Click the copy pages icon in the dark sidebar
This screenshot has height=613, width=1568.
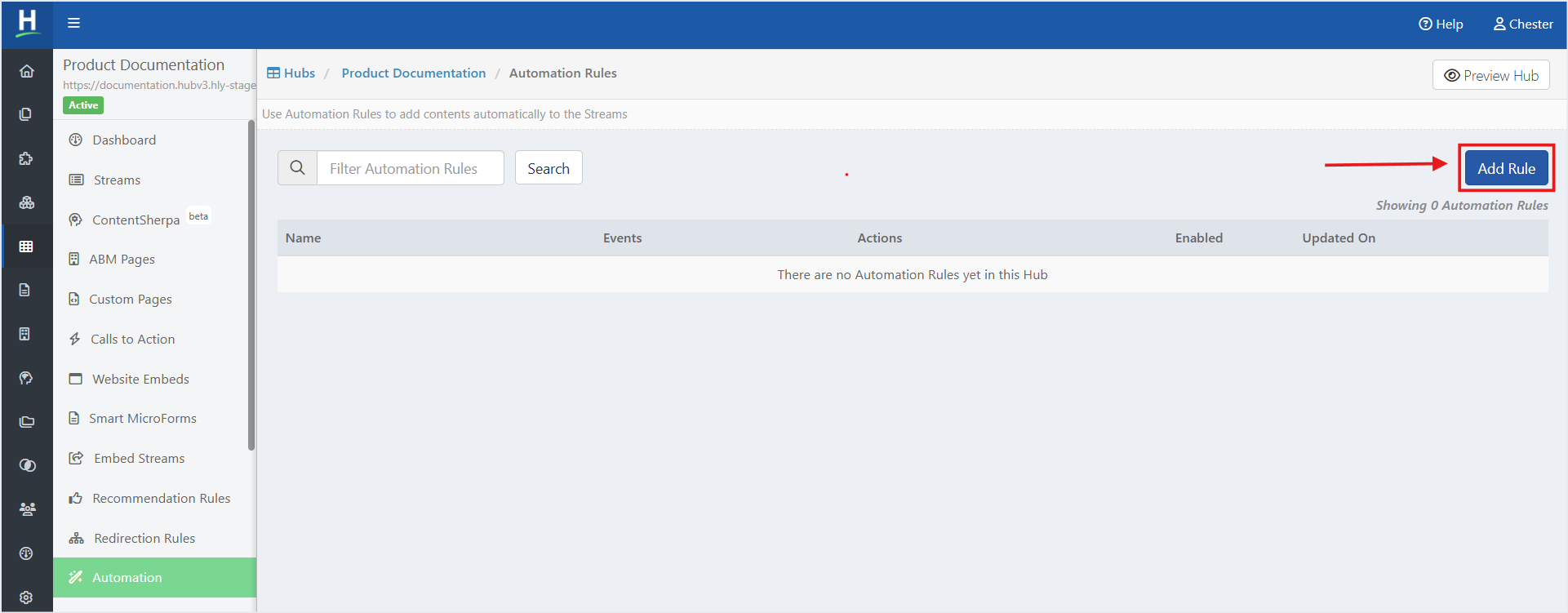tap(26, 114)
